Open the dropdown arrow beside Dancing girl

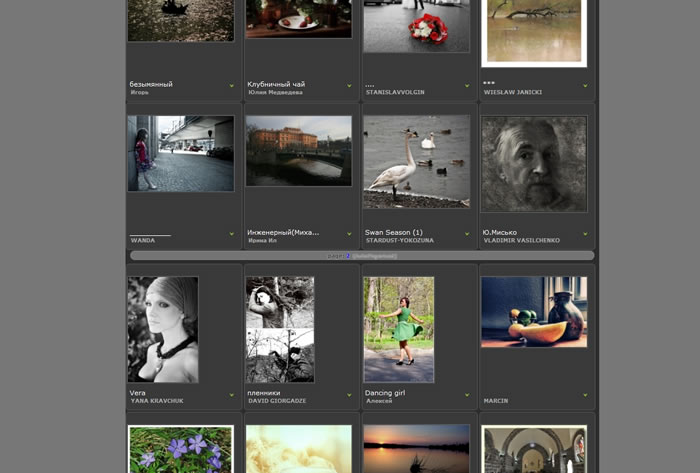click(467, 395)
